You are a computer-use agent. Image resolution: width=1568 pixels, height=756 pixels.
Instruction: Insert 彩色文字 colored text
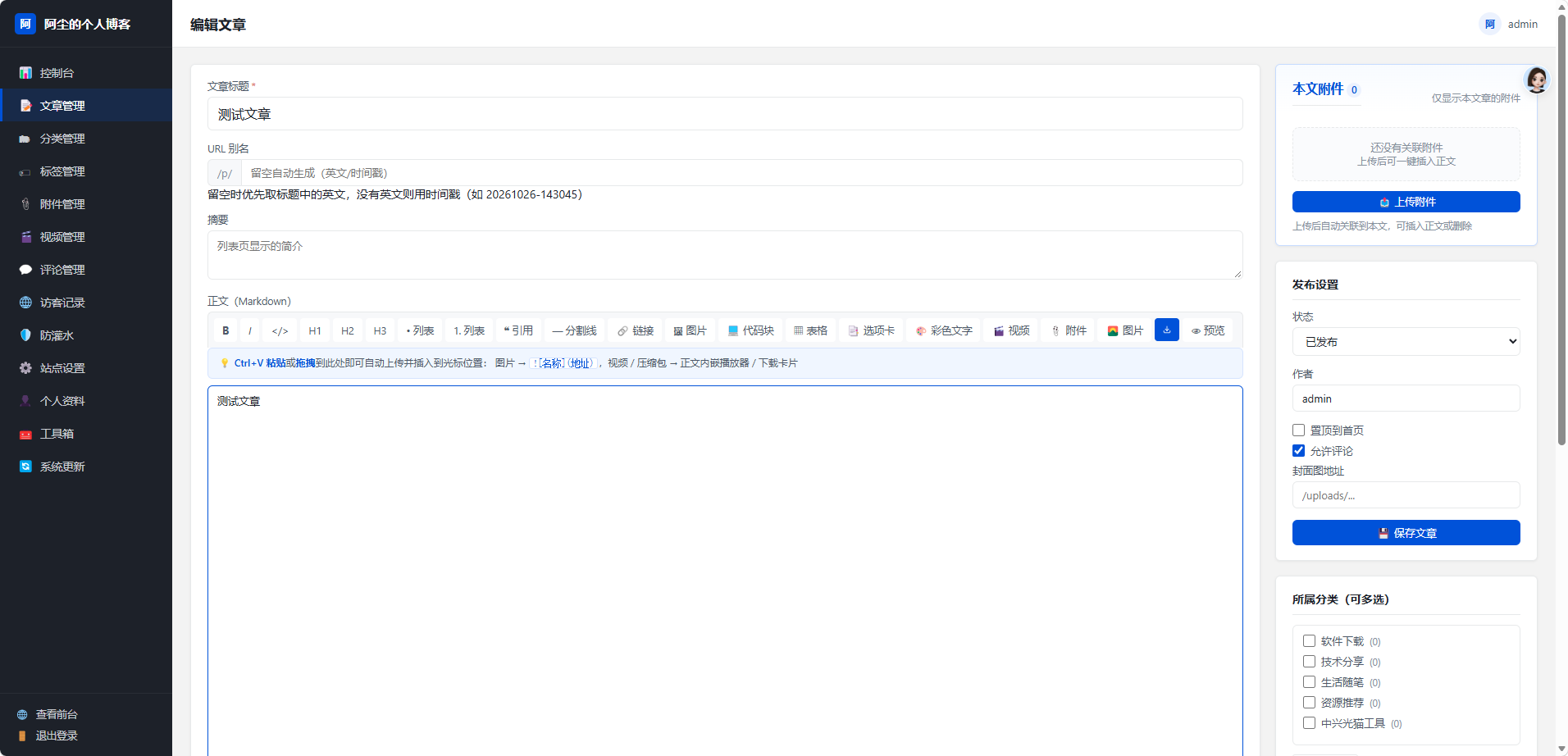pyautogui.click(x=944, y=330)
